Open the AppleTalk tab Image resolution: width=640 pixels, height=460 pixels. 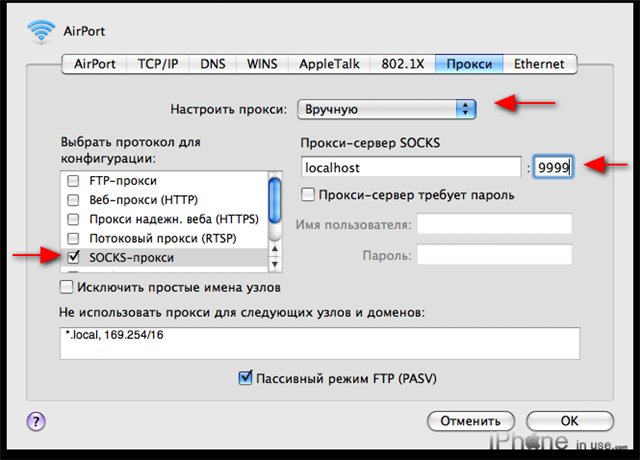pyautogui.click(x=329, y=64)
